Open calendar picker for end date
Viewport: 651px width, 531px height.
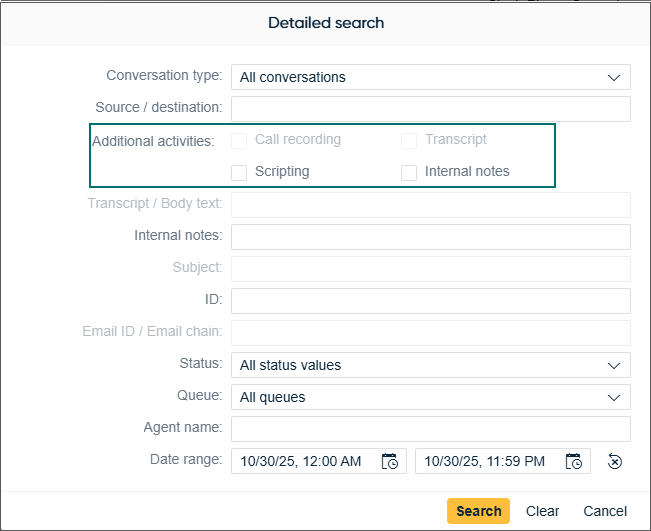tap(574, 461)
